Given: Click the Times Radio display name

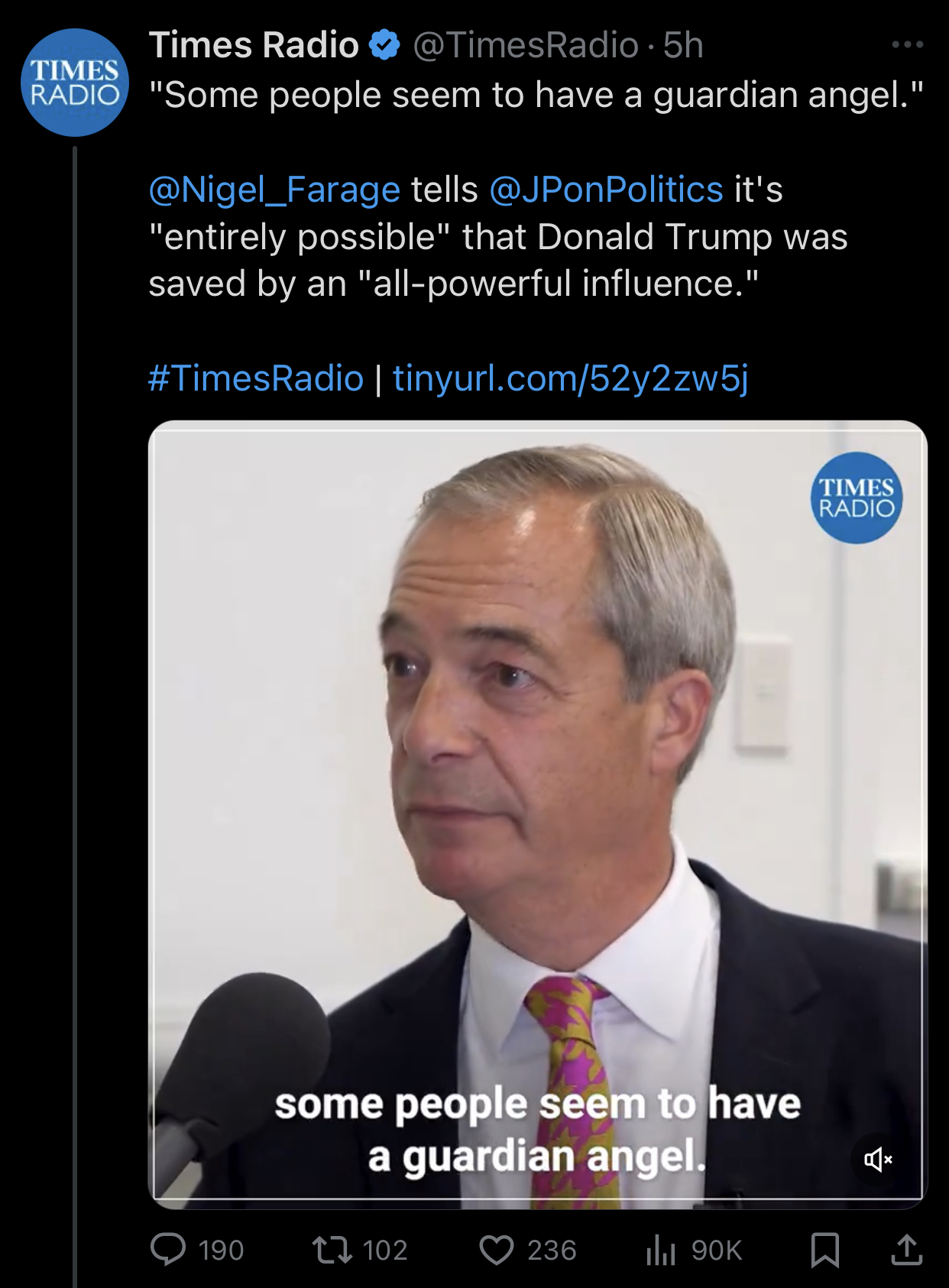Looking at the screenshot, I should pos(254,45).
